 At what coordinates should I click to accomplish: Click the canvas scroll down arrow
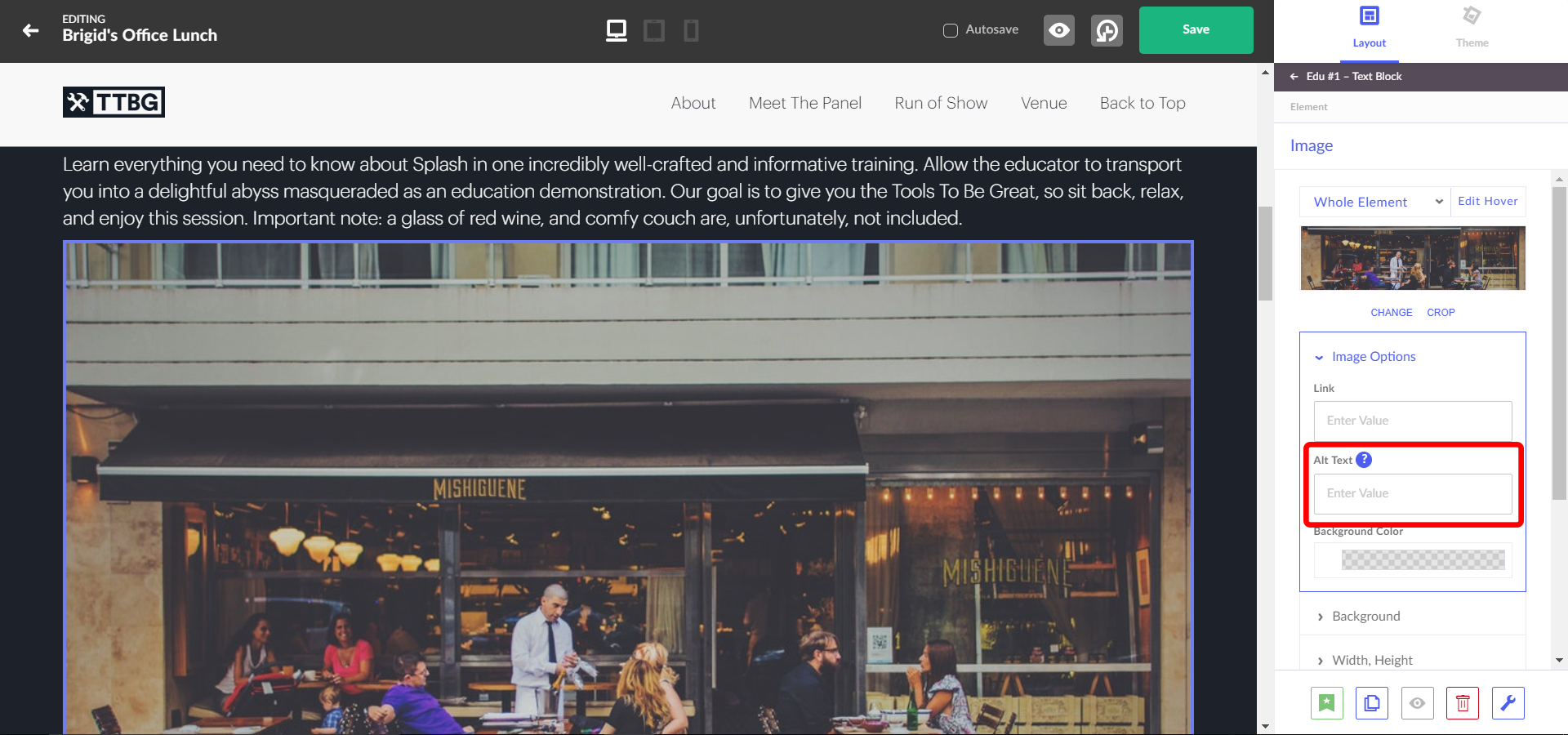pyautogui.click(x=1266, y=726)
